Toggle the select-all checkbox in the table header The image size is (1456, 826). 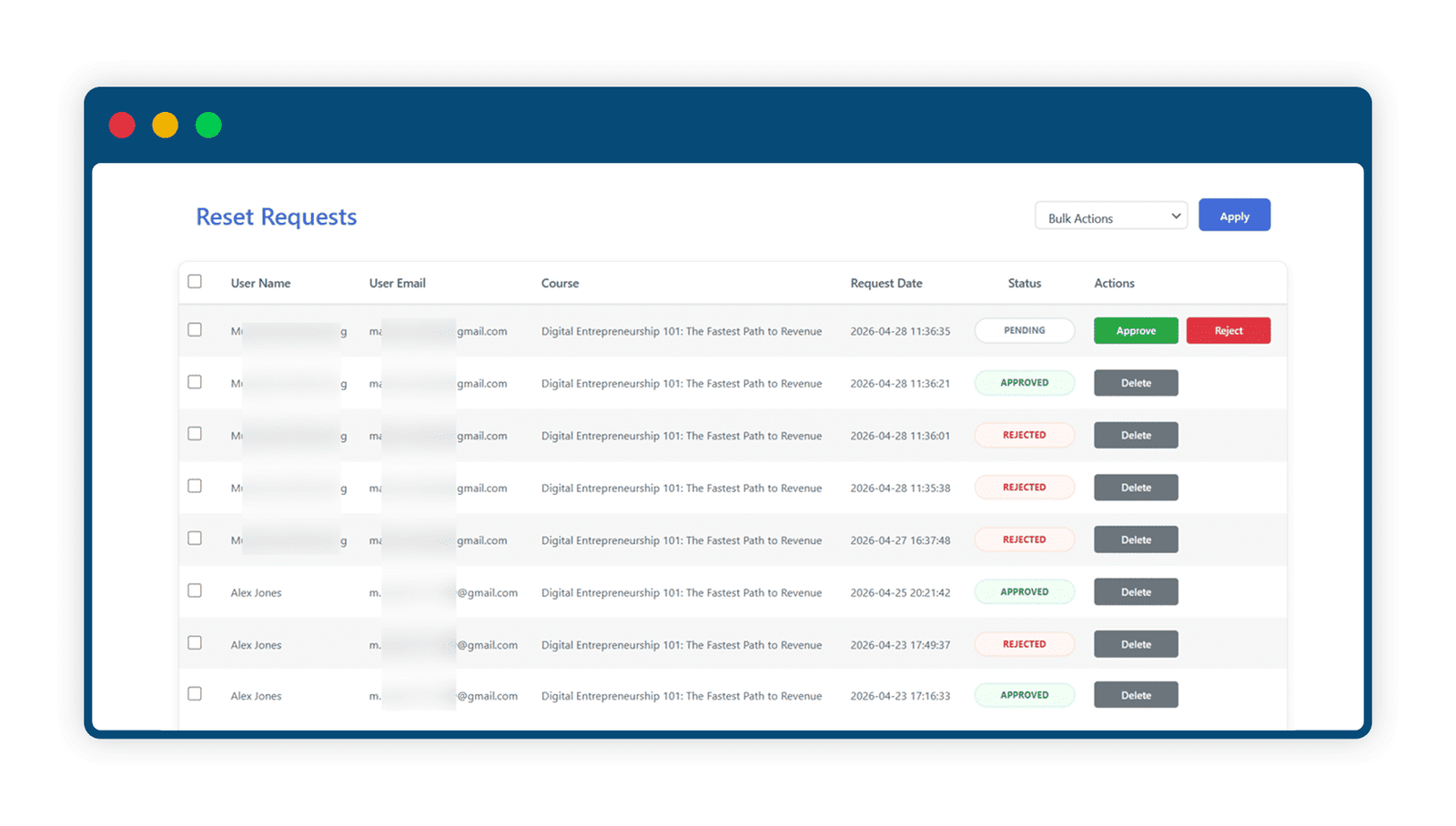[x=195, y=281]
